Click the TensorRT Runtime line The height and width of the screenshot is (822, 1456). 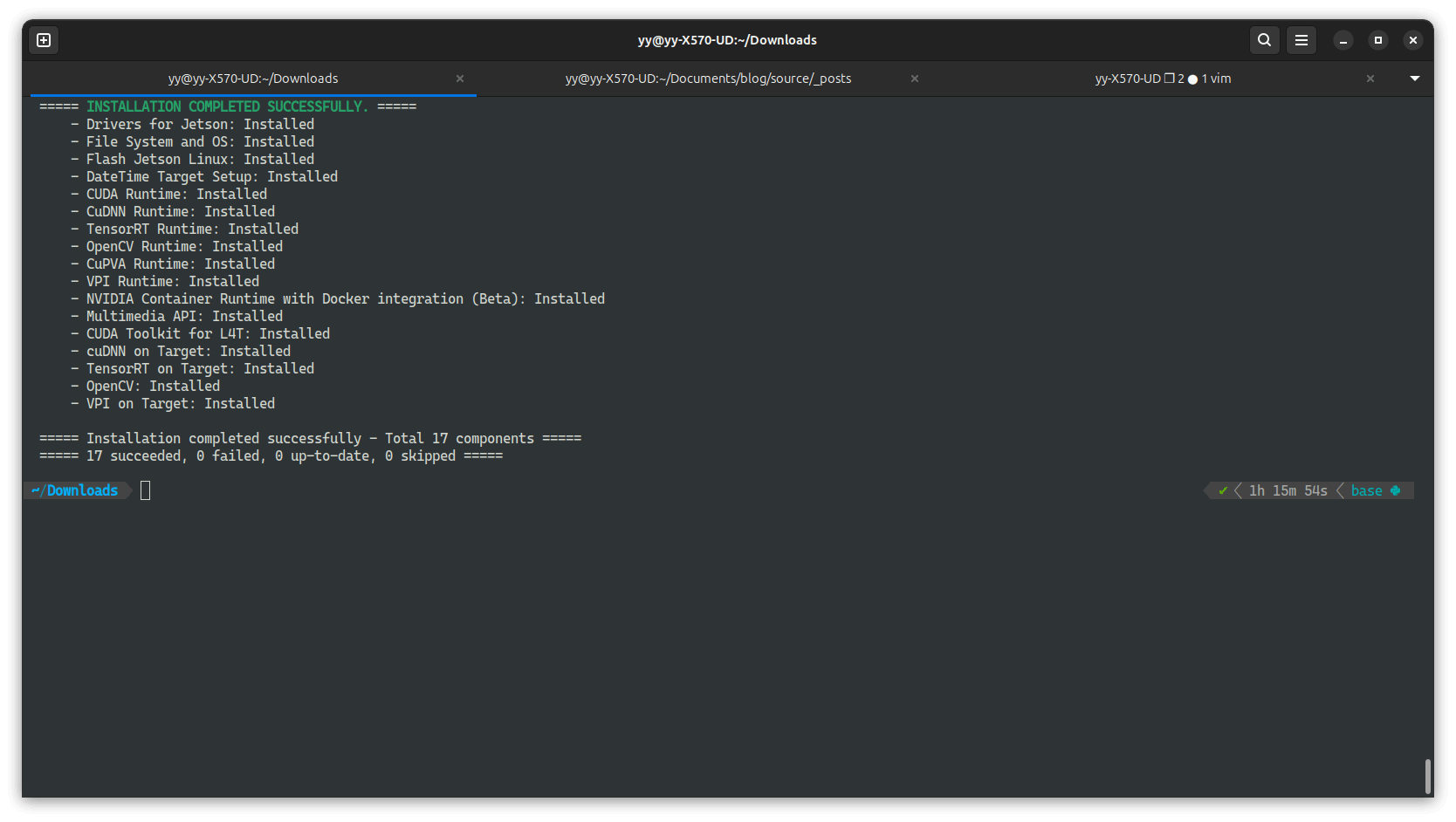(184, 229)
